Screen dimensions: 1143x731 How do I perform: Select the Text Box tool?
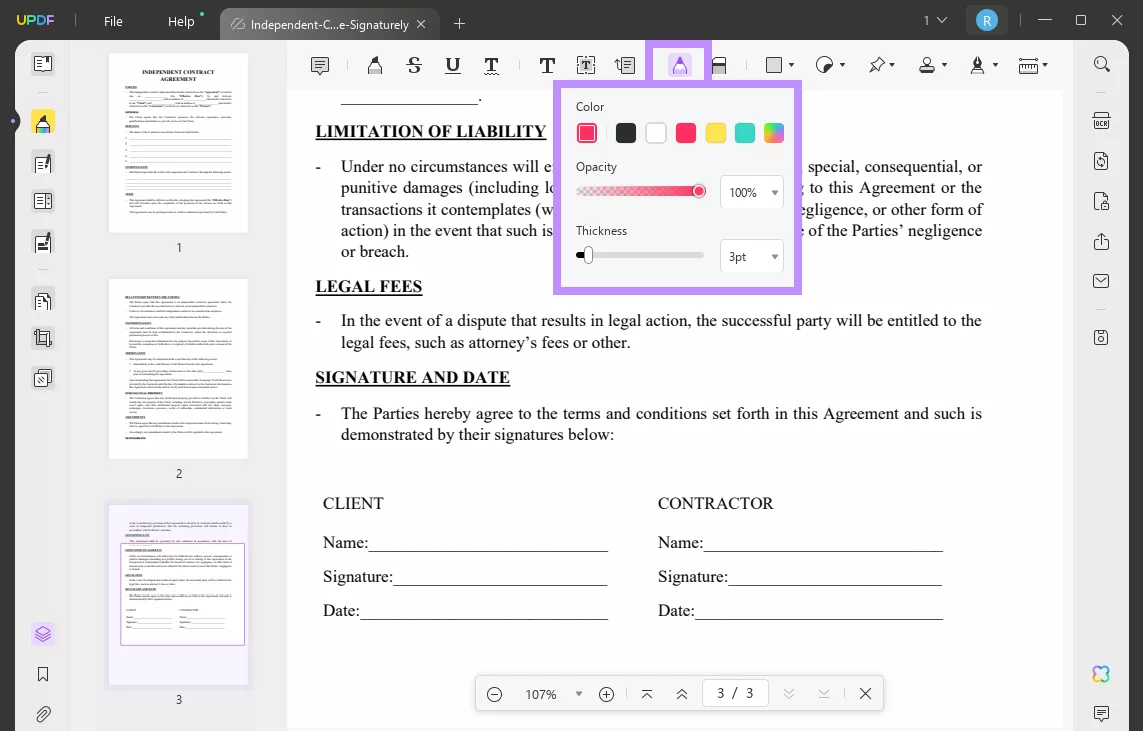tap(586, 66)
